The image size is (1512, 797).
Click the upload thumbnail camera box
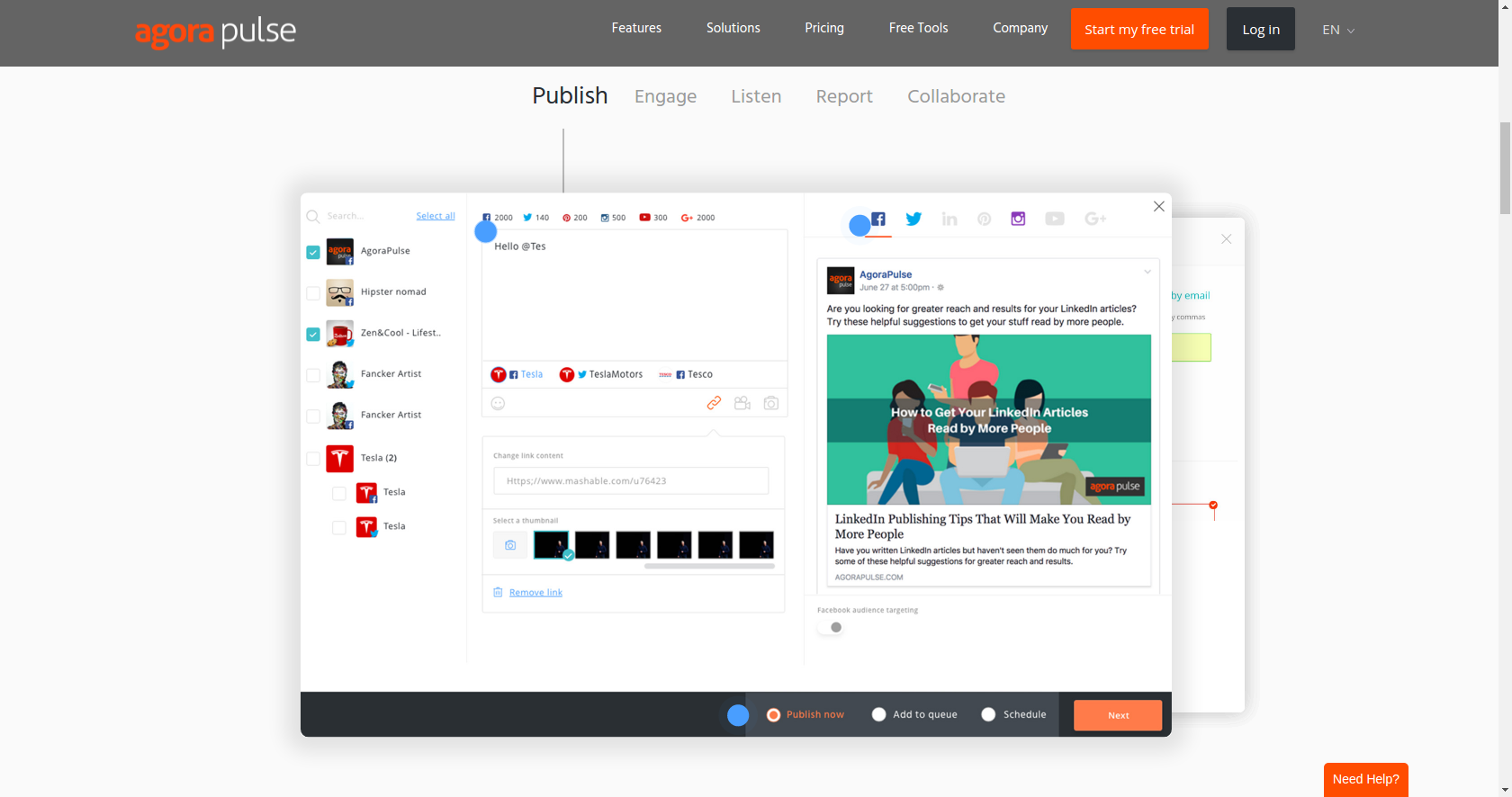coord(510,545)
